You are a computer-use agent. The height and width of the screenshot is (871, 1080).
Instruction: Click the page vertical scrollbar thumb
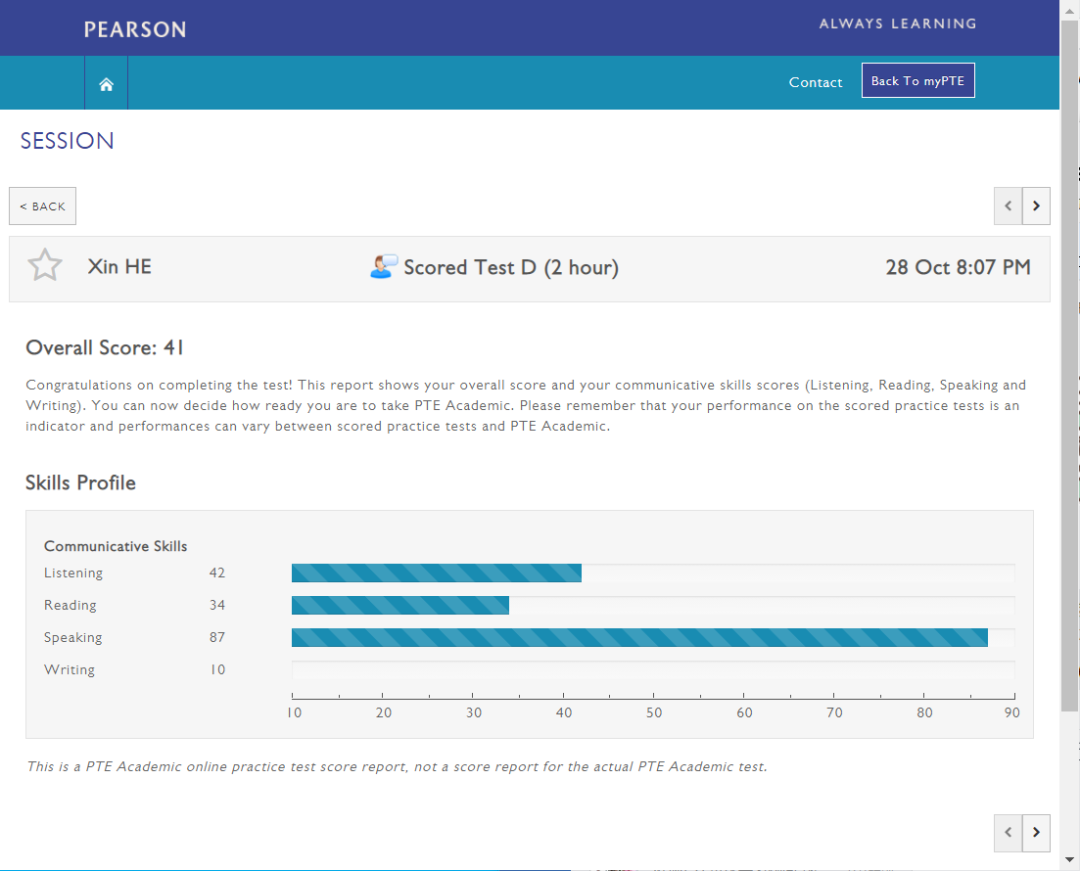pyautogui.click(x=1069, y=365)
